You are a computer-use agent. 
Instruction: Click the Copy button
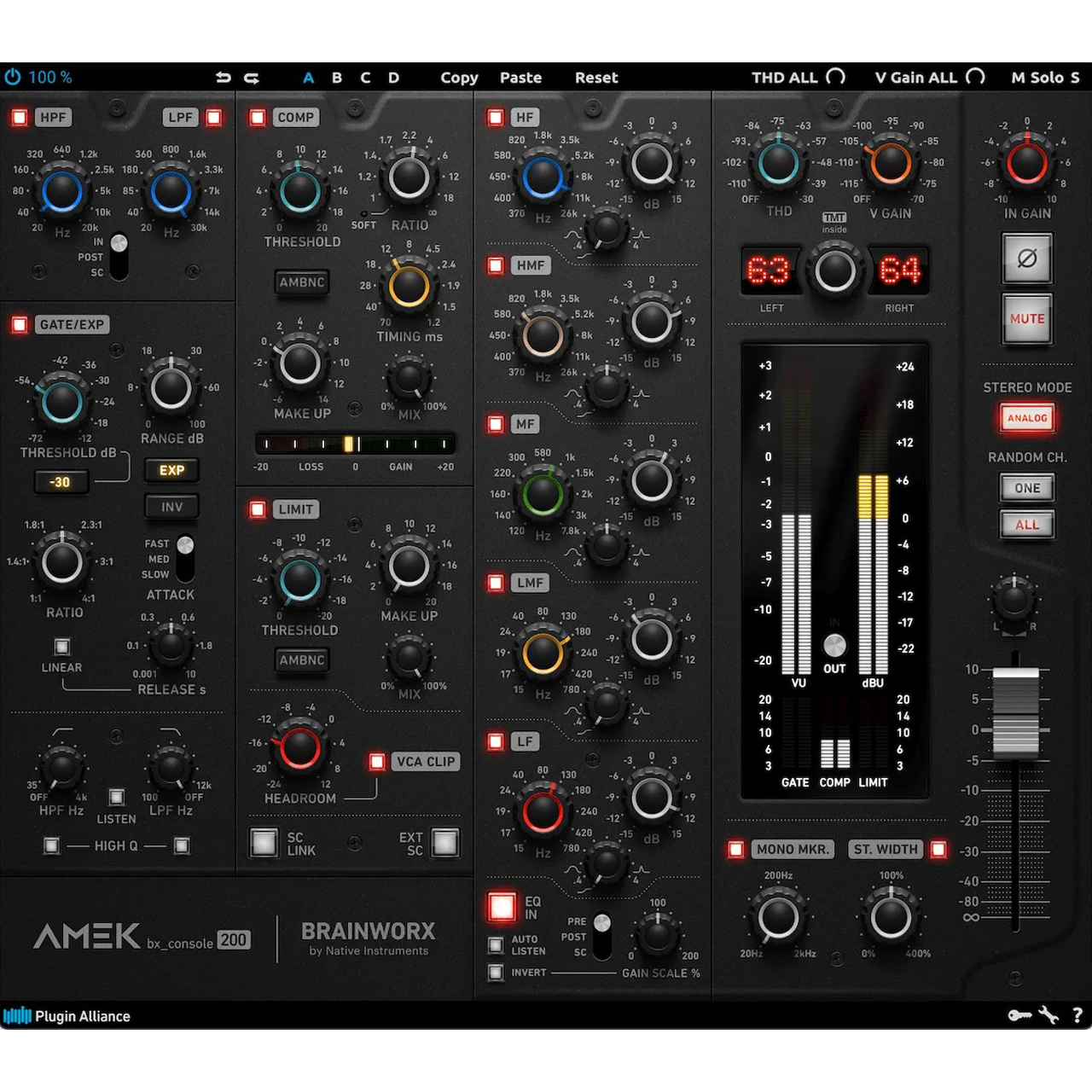pos(459,78)
